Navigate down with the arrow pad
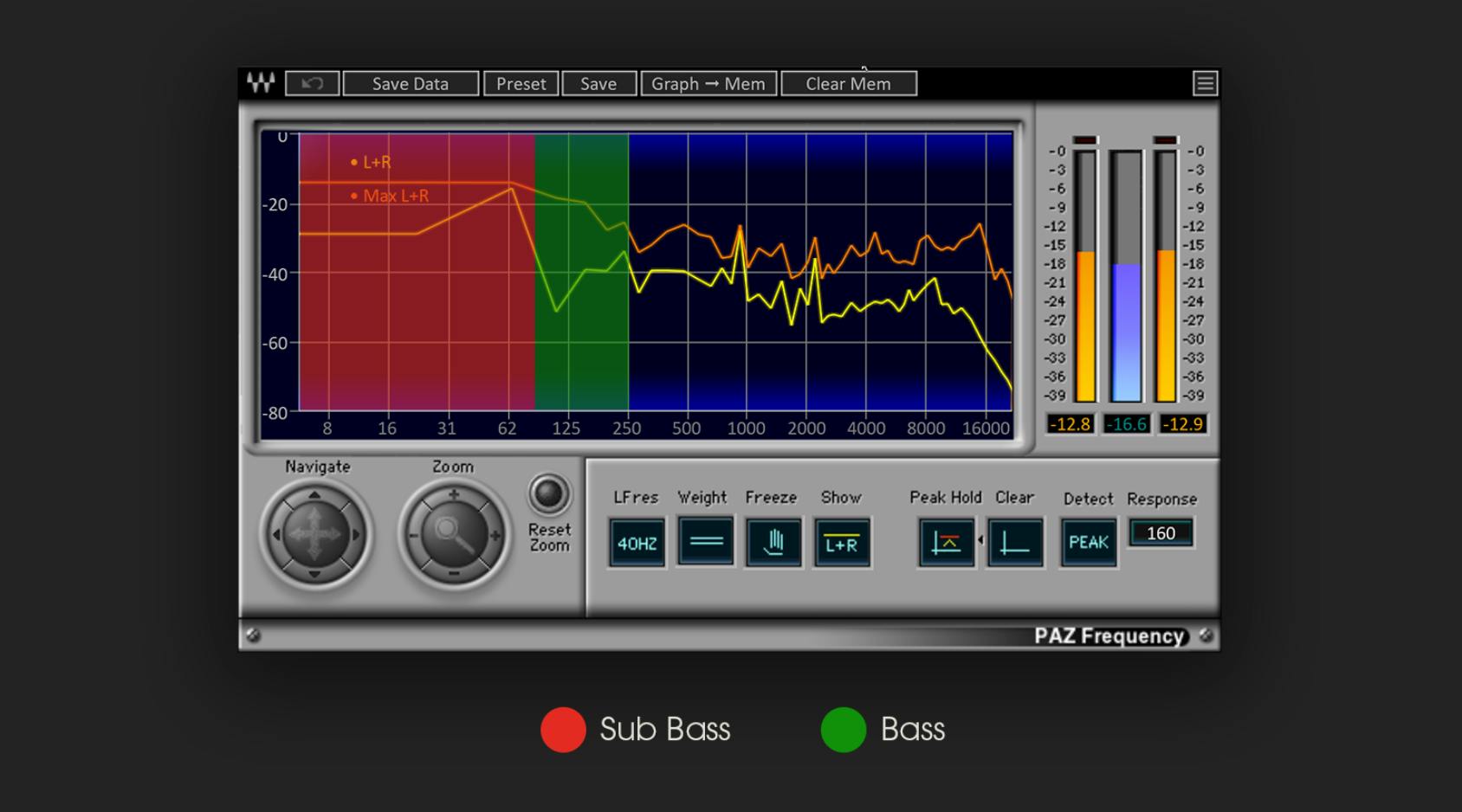1462x812 pixels. point(314,573)
